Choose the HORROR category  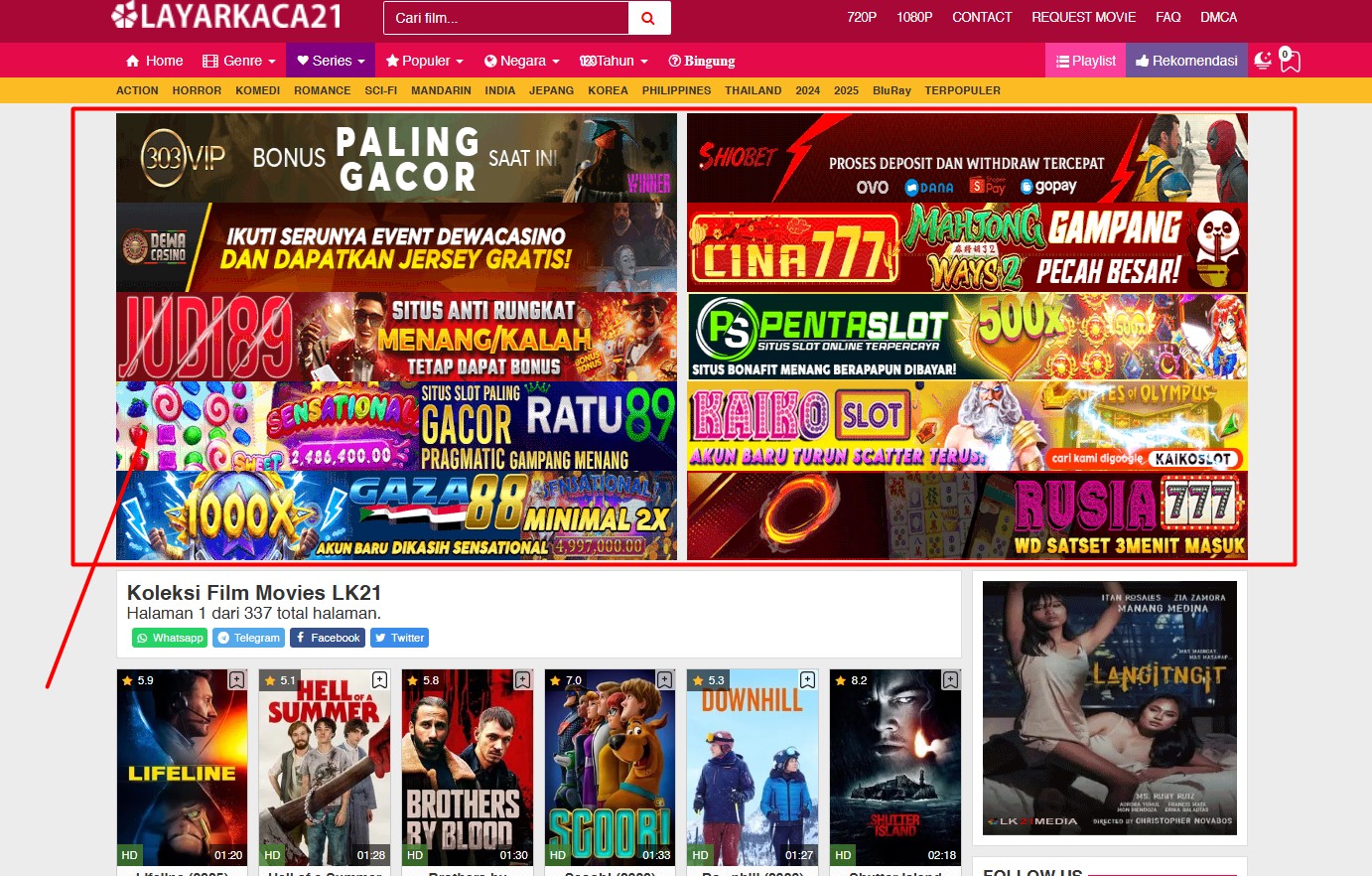pyautogui.click(x=197, y=90)
